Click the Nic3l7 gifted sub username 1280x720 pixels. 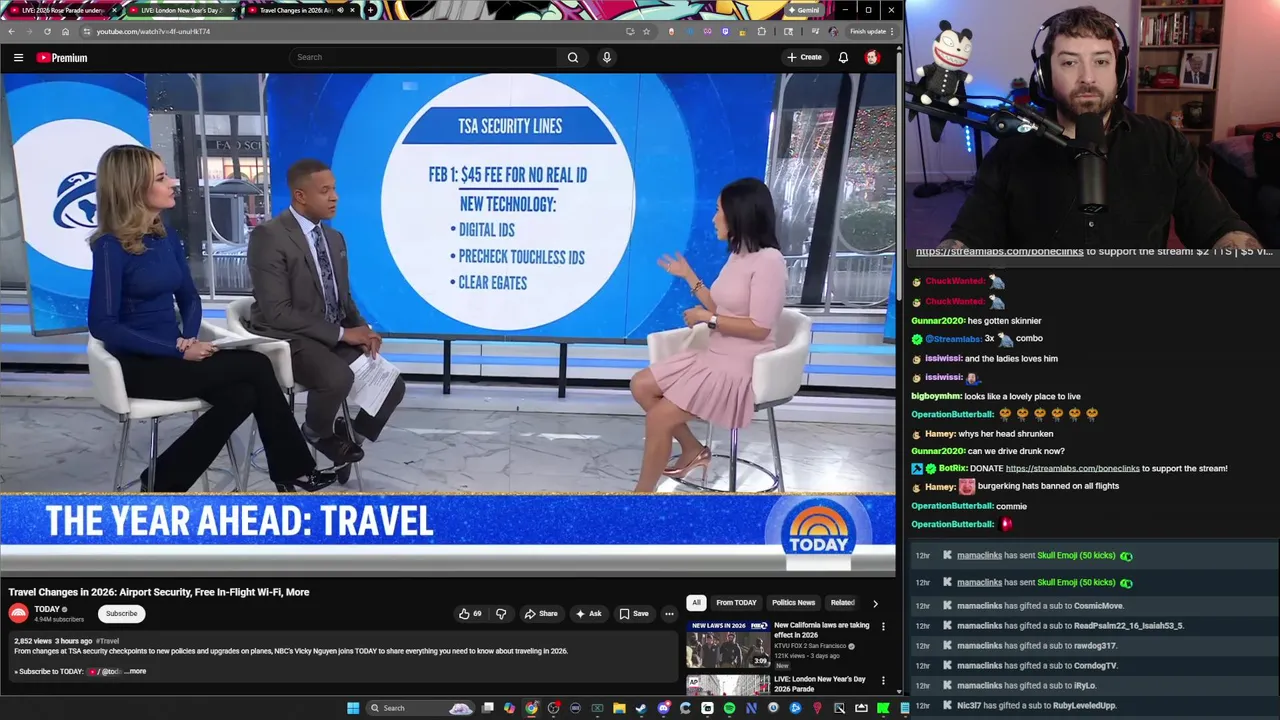click(969, 705)
